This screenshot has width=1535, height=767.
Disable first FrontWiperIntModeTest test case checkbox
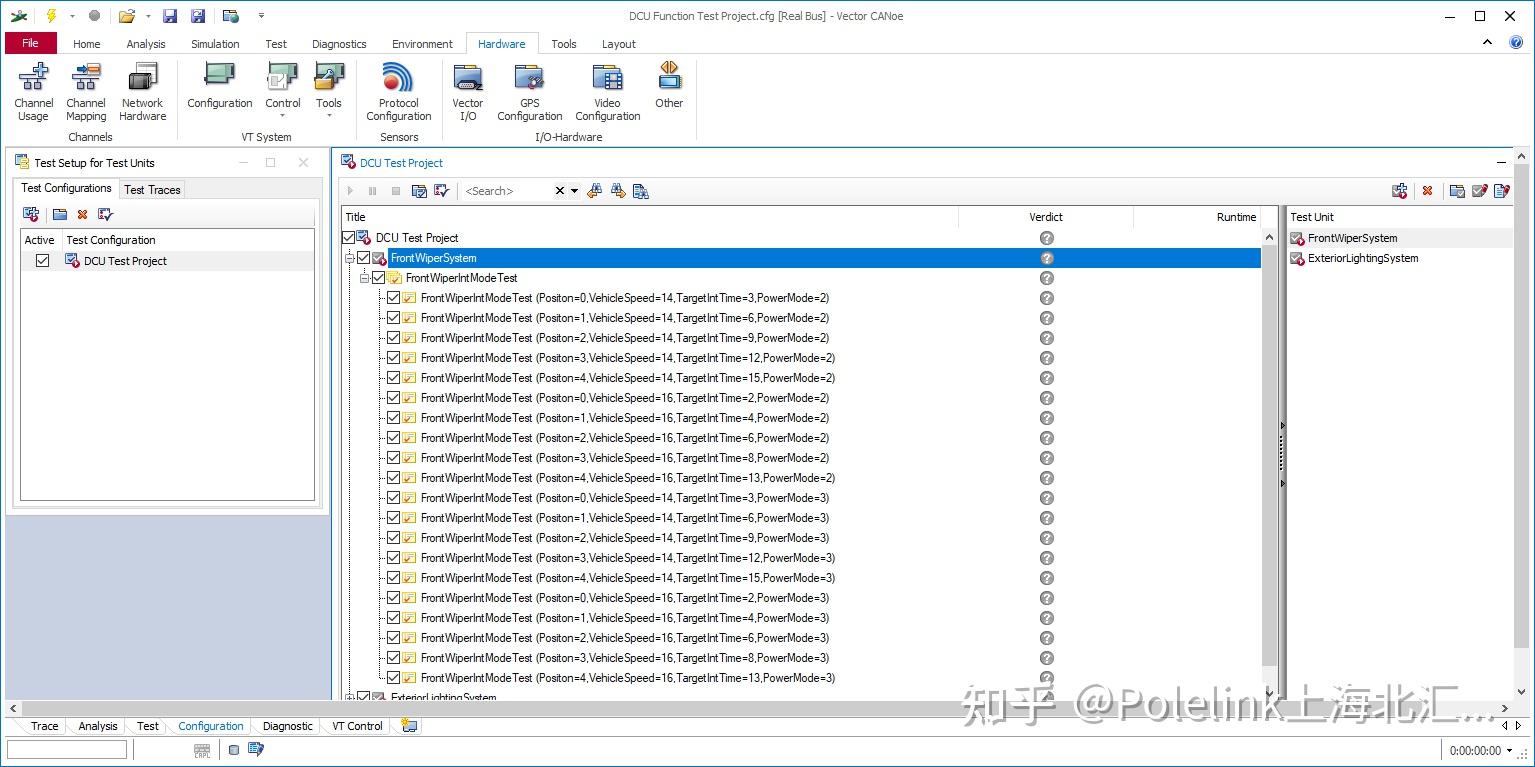(x=393, y=297)
